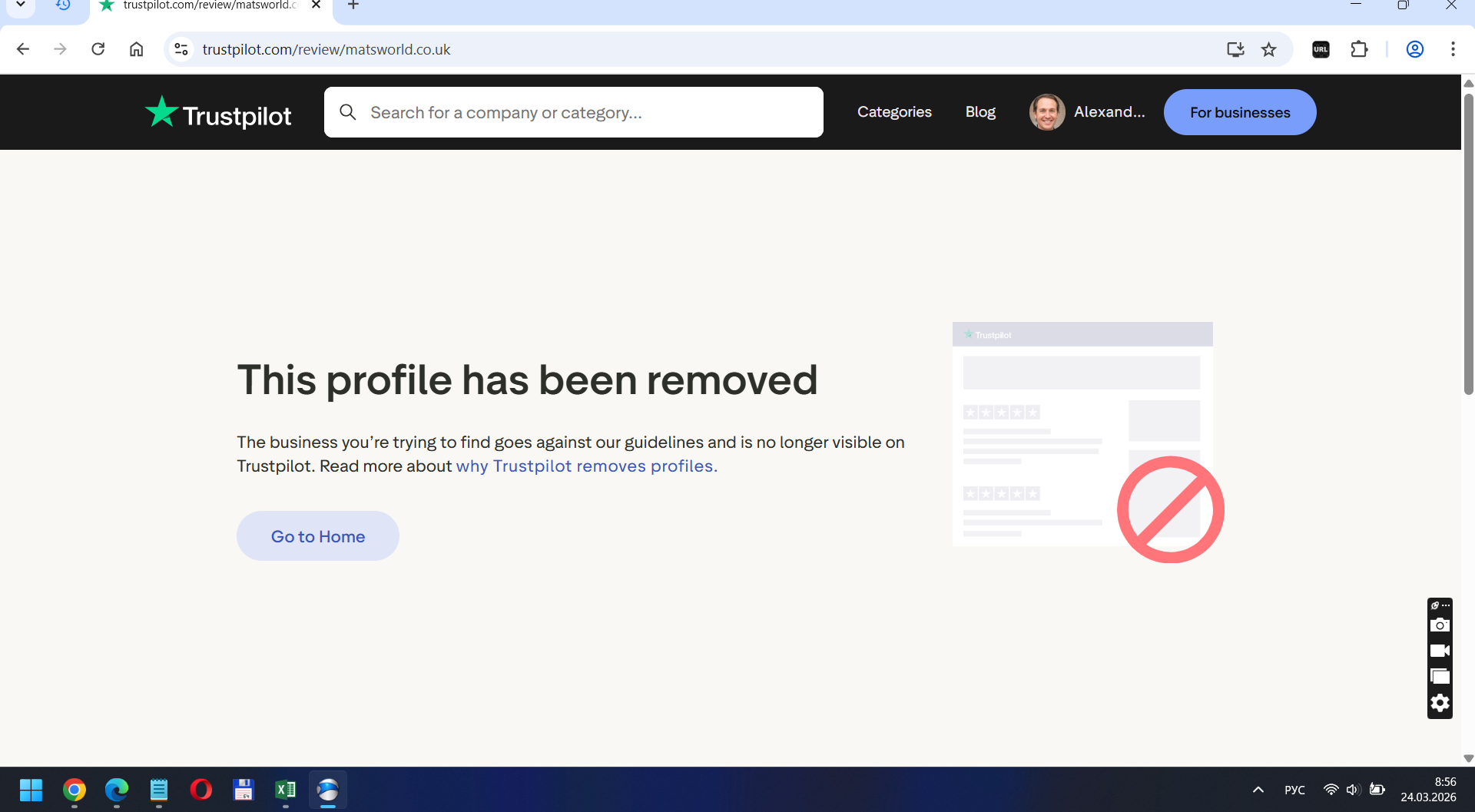The image size is (1475, 812).
Task: Open the history clock icon in tab bar
Action: [x=63, y=5]
